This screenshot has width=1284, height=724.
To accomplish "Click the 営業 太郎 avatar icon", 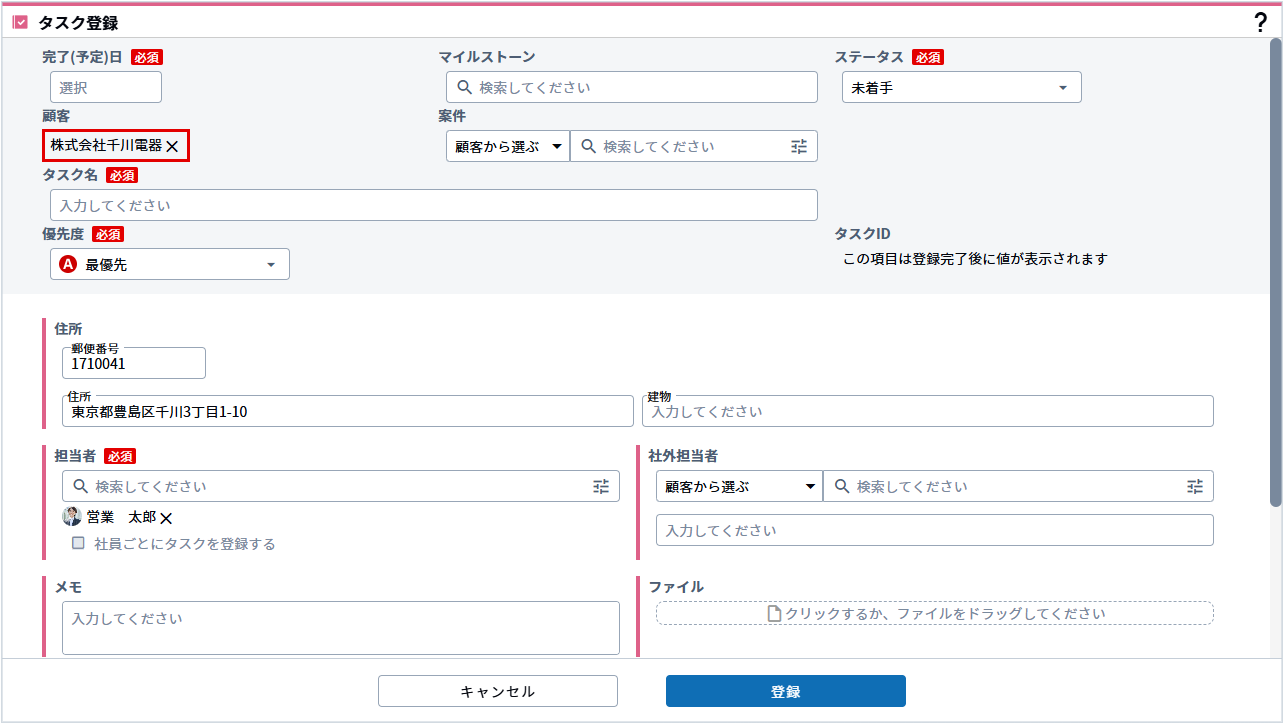I will [72, 517].
